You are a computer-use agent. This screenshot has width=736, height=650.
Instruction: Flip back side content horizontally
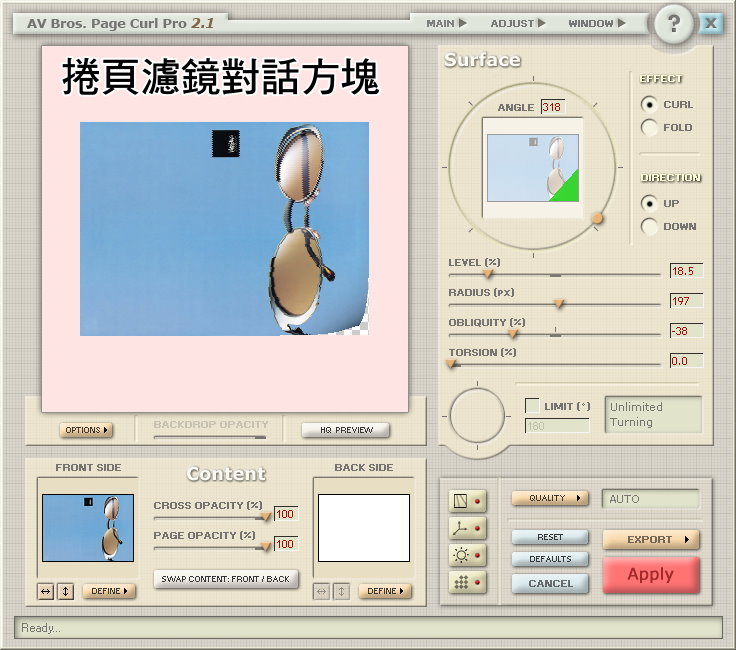322,591
